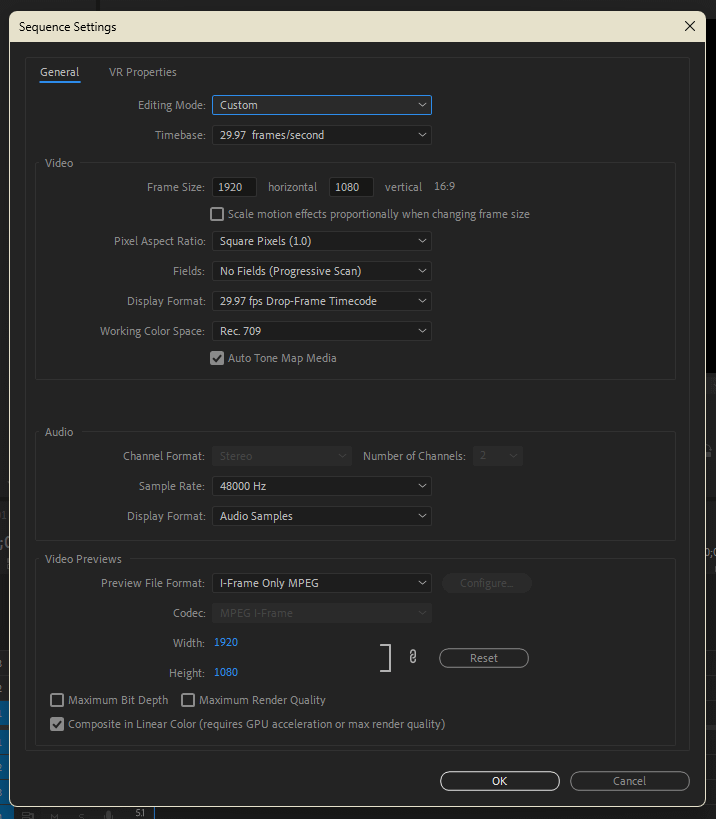This screenshot has width=716, height=819.
Task: Open Pixel Aspect Ratio dropdown
Action: (321, 241)
